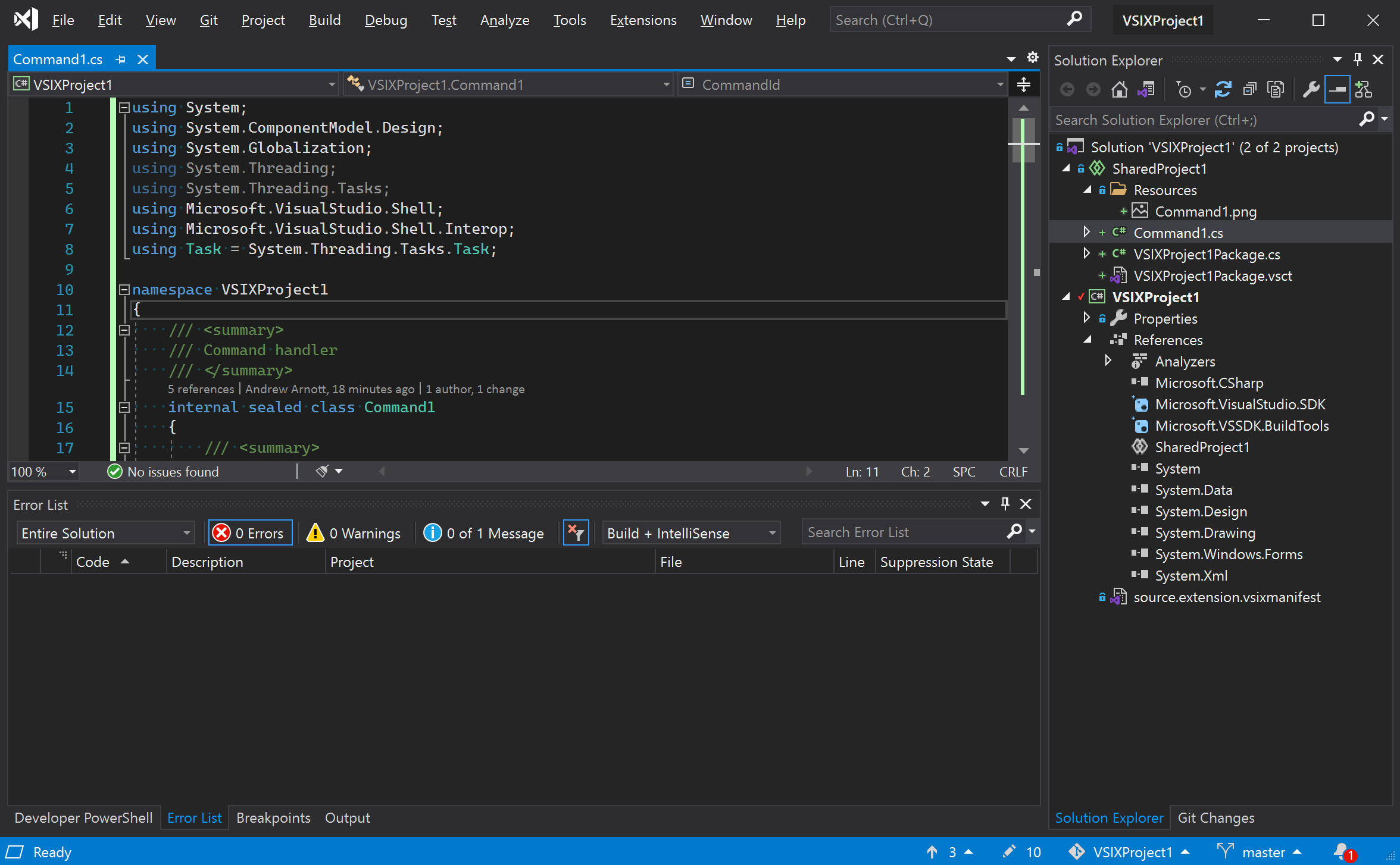Click the 0 Errors button in Error List
Image resolution: width=1400 pixels, height=865 pixels.
[x=248, y=532]
